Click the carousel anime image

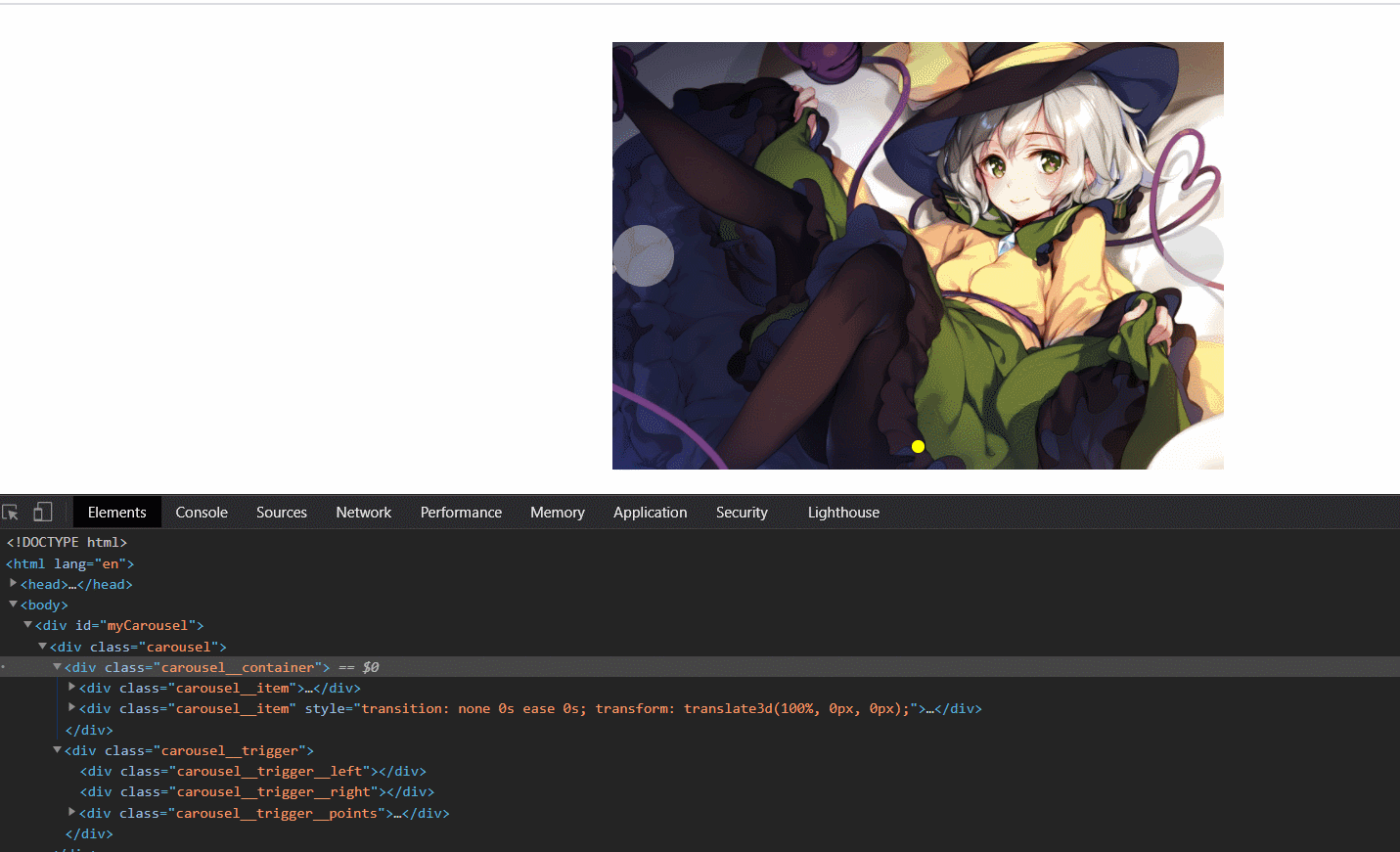click(x=918, y=255)
